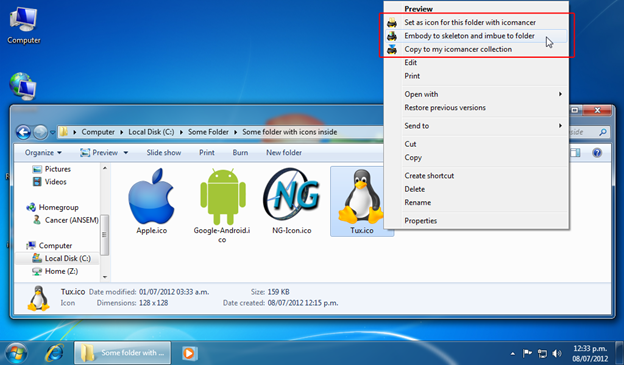
Task: Open the Windows Start button
Action: pyautogui.click(x=16, y=353)
